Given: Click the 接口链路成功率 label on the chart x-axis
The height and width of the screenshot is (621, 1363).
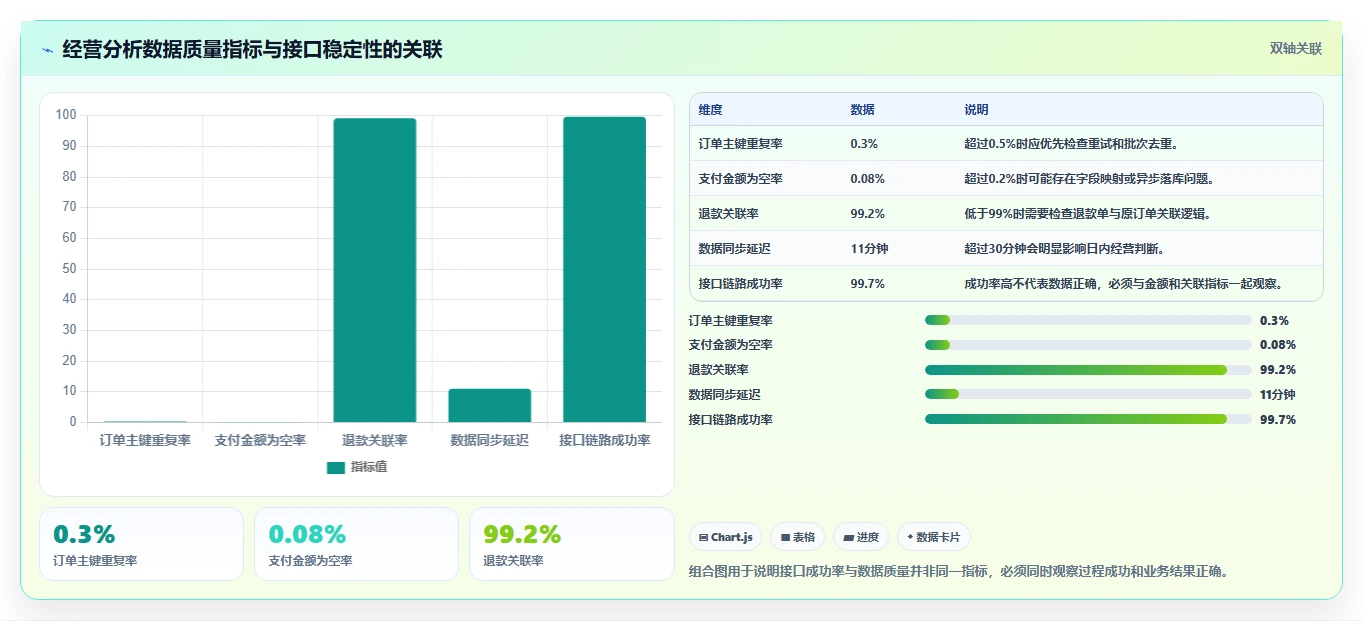Looking at the screenshot, I should [x=604, y=440].
